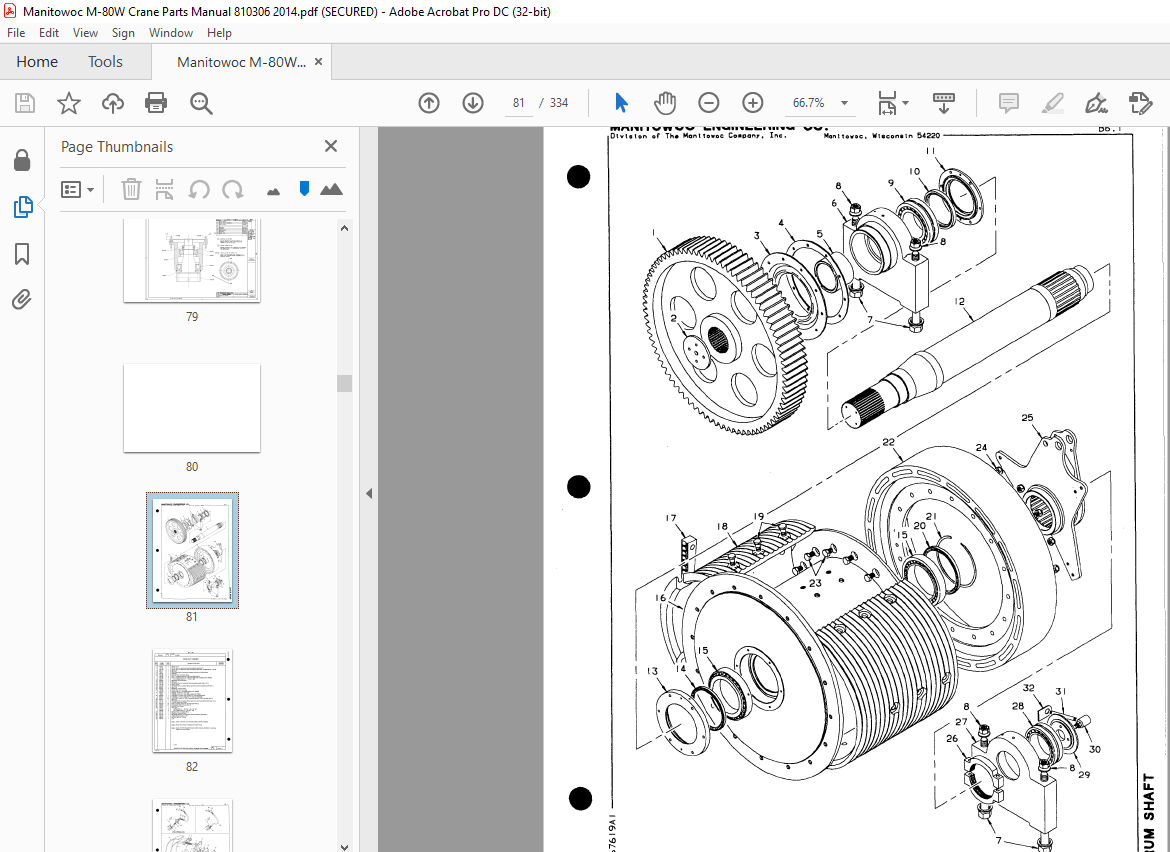
Task: Rotate page clockwise
Action: click(x=233, y=189)
